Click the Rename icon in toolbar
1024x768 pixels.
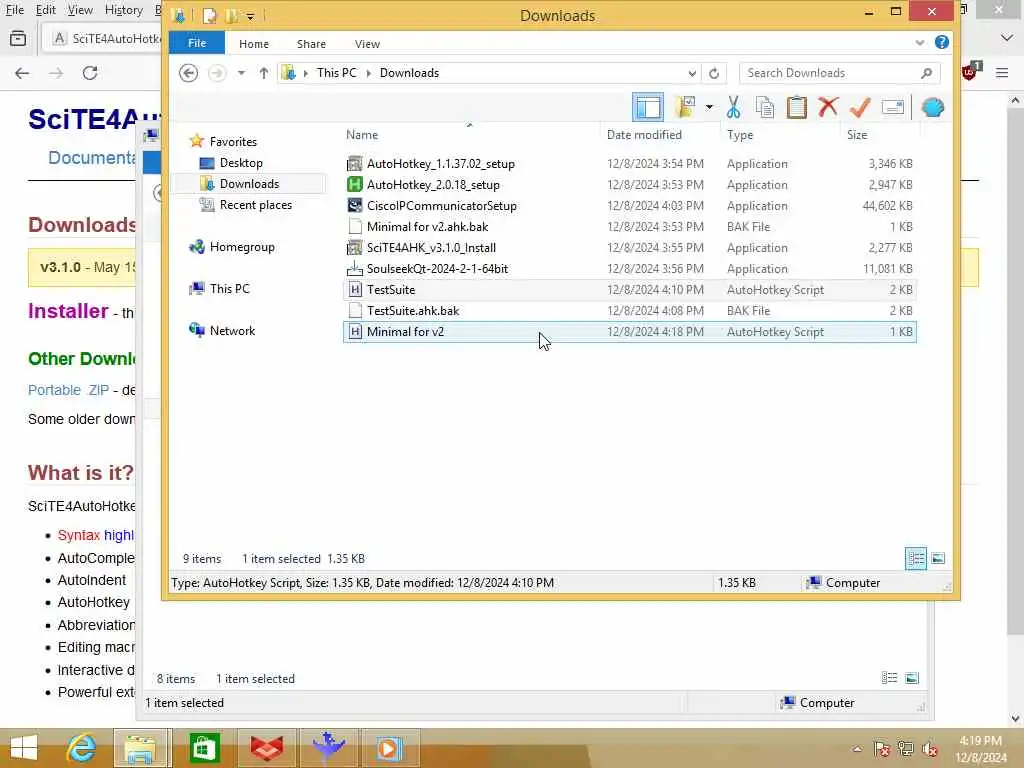tap(893, 107)
